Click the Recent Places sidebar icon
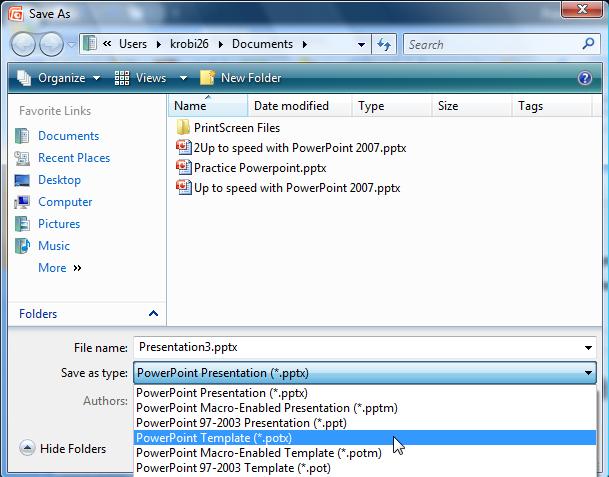Image resolution: width=609 pixels, height=477 pixels. point(22,158)
